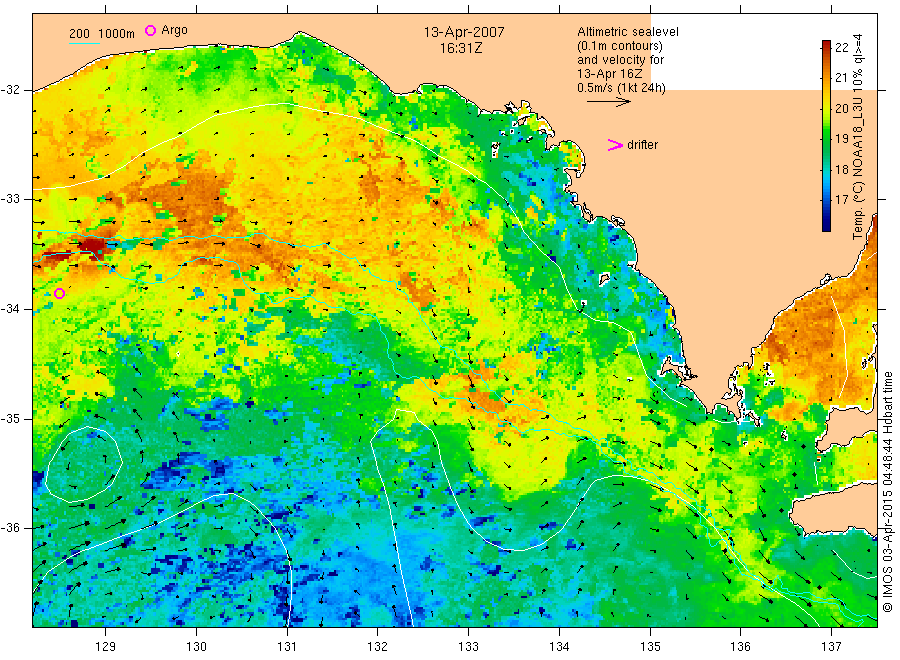
Task: Click the longitude label 133
Action: (x=468, y=647)
